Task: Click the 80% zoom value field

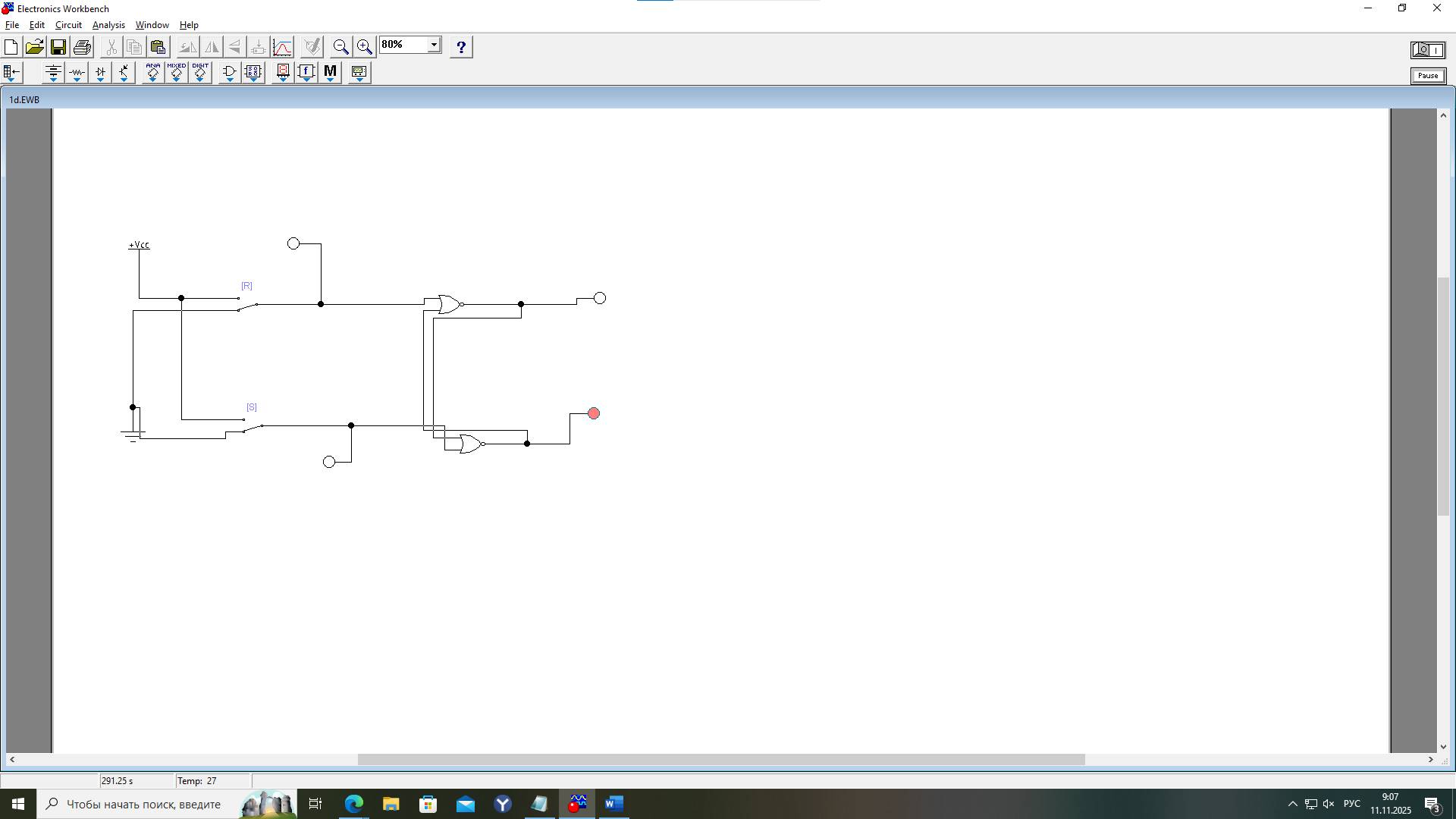Action: [x=403, y=45]
